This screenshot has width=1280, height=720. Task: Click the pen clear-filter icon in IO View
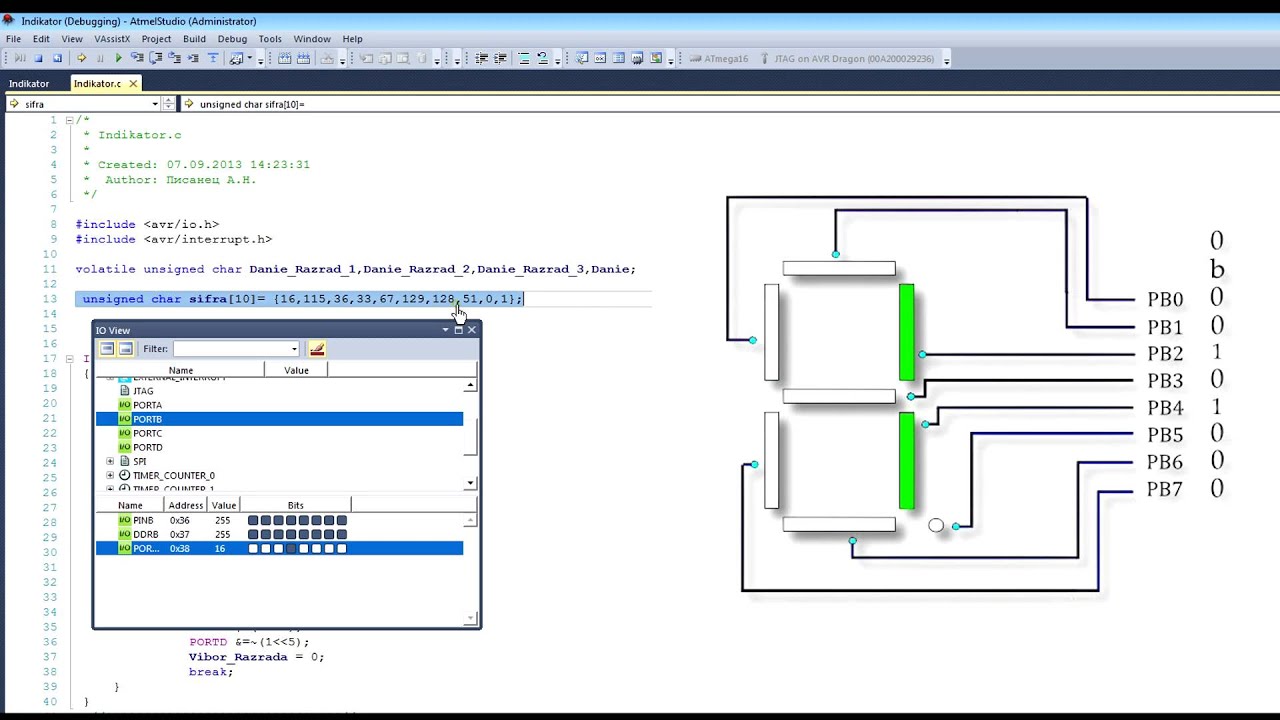click(317, 349)
